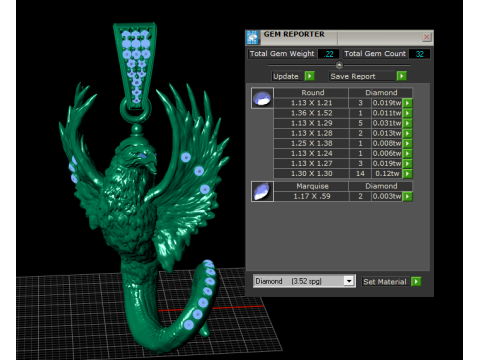
Task: Select the 1.36 X 1.52 size cell
Action: tap(311, 113)
